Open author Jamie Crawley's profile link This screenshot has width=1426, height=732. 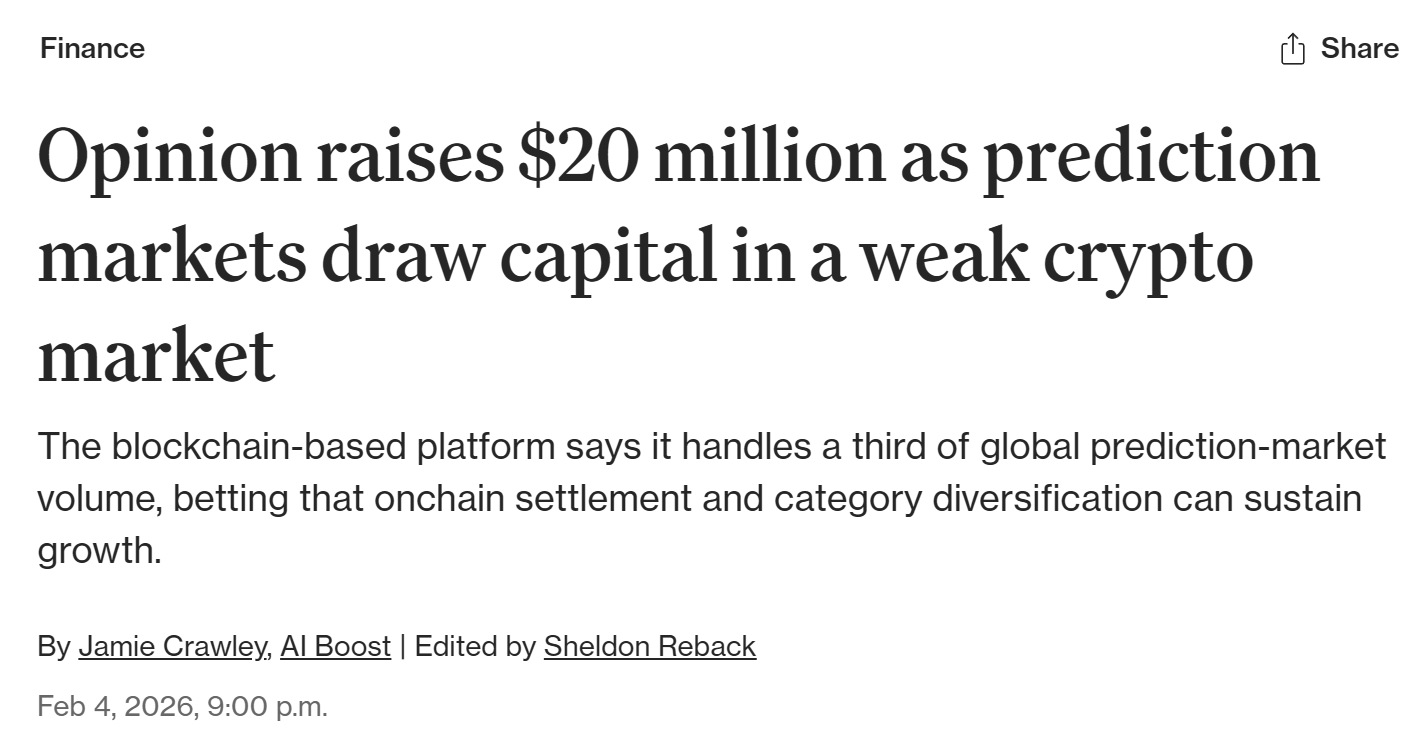point(173,646)
